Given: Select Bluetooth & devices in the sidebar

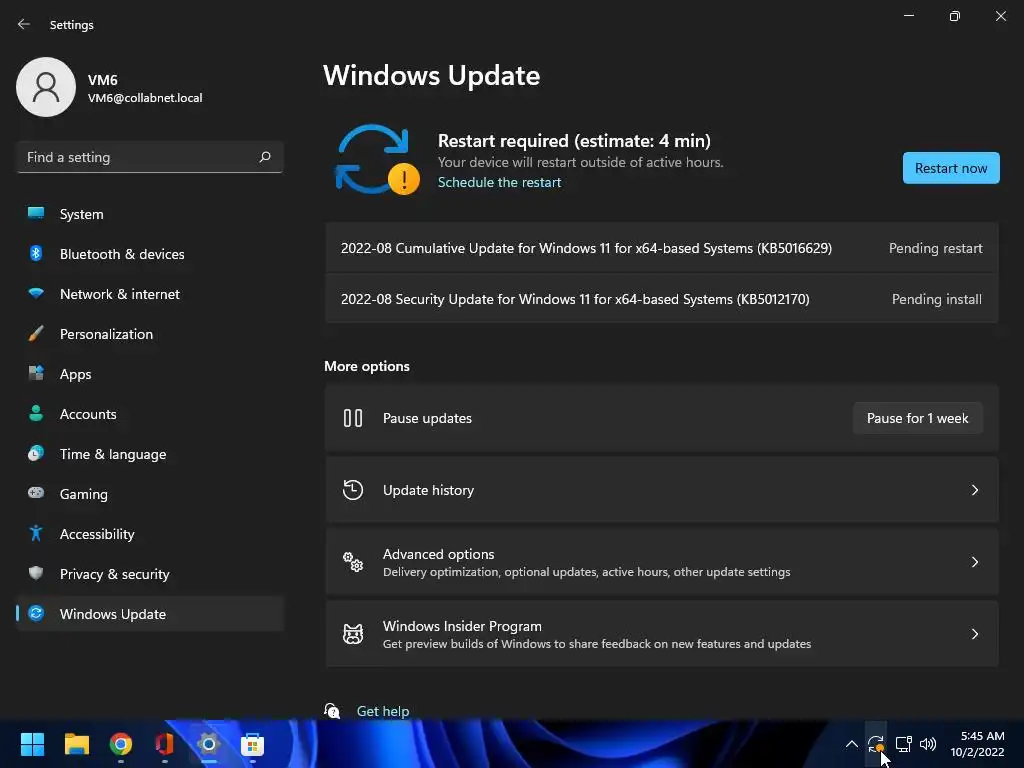Looking at the screenshot, I should tap(150, 253).
